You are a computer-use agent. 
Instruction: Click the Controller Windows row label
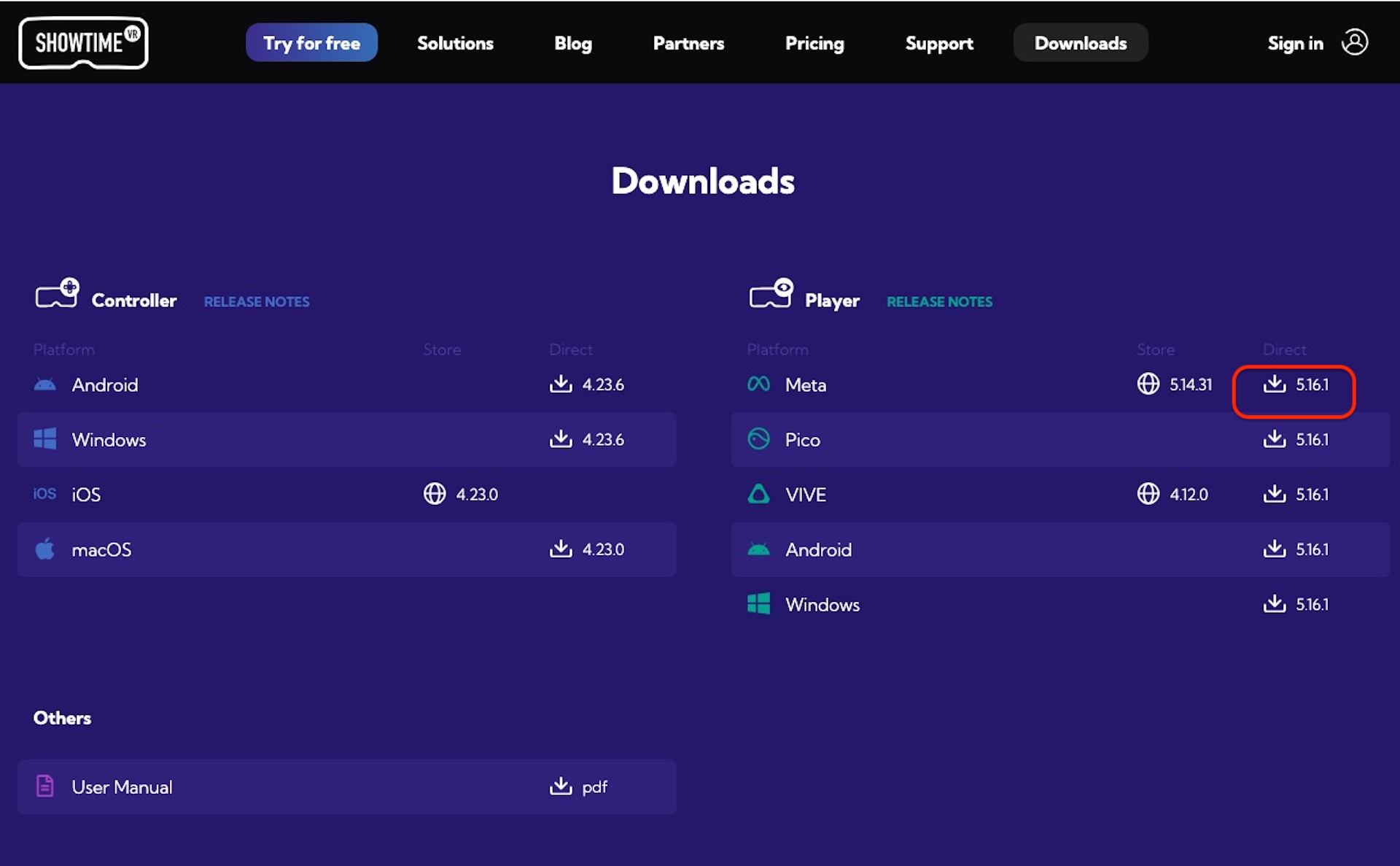click(109, 439)
